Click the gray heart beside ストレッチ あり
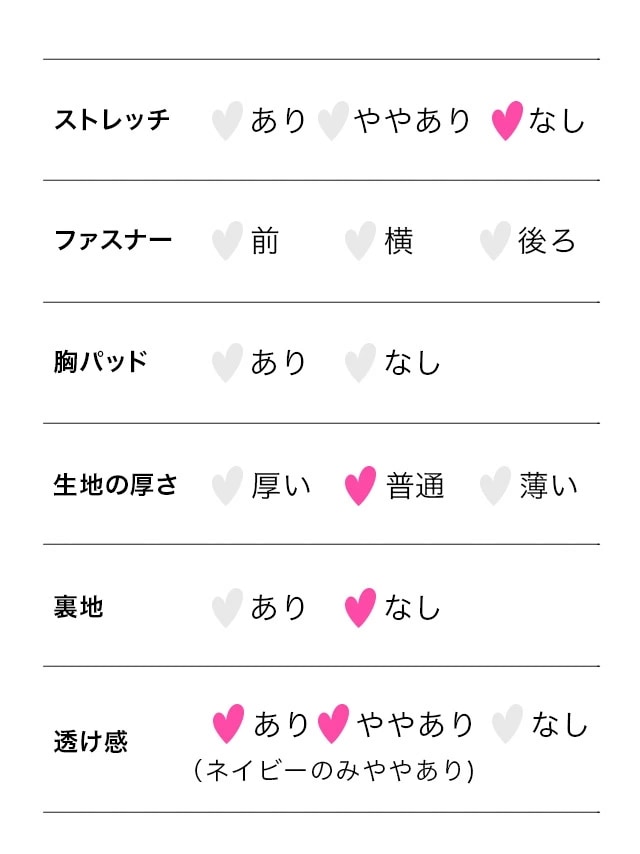Screen dimensions: 640x854 (x=227, y=121)
